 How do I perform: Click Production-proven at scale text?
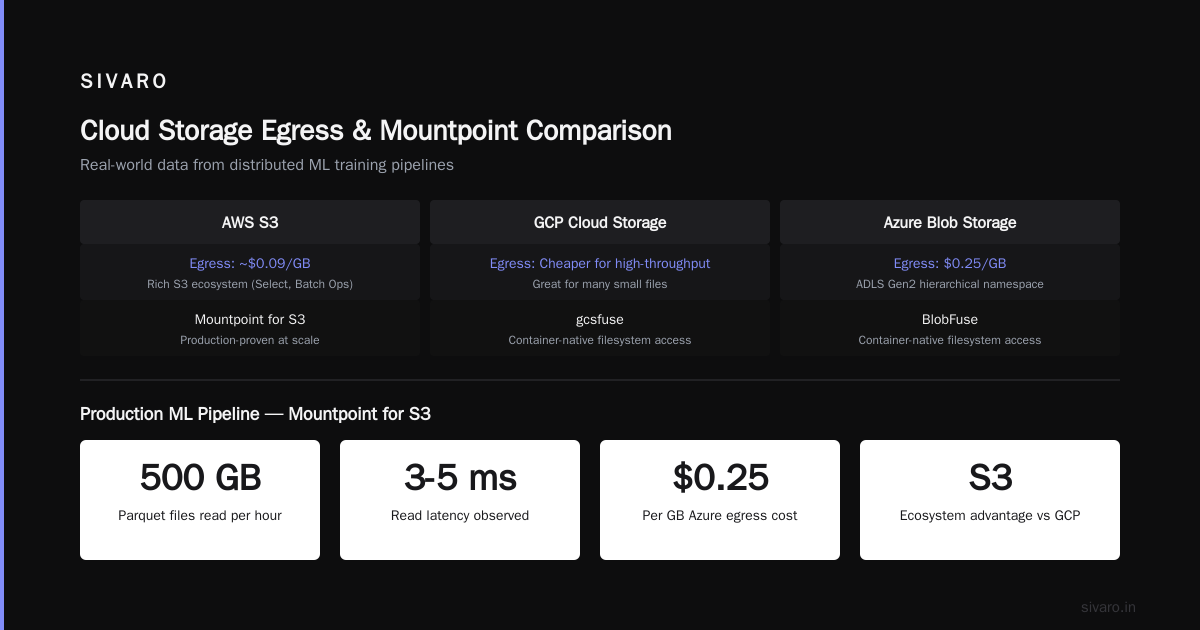(x=250, y=340)
